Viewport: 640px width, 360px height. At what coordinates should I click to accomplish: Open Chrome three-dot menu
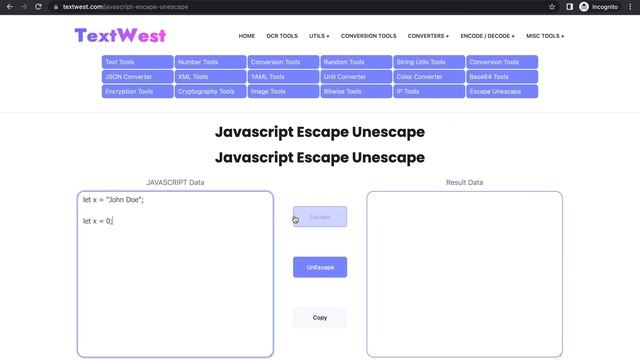click(630, 7)
